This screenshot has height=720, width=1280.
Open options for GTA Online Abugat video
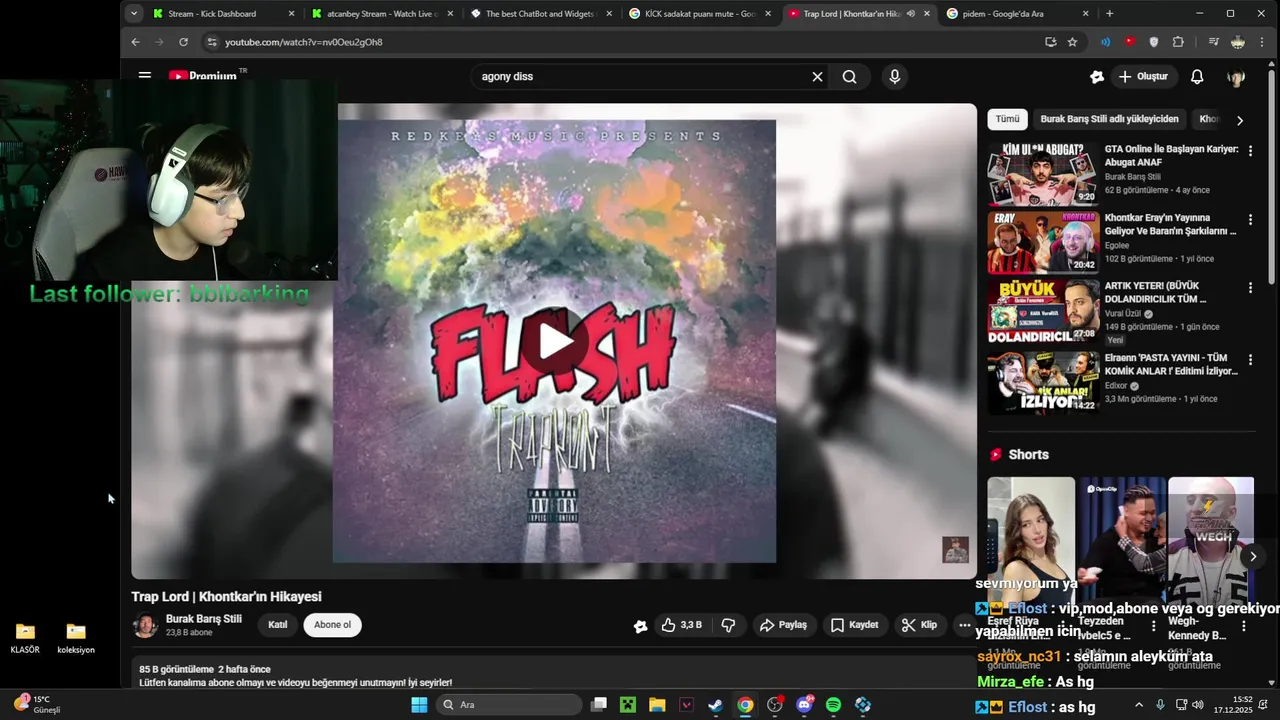(1250, 150)
